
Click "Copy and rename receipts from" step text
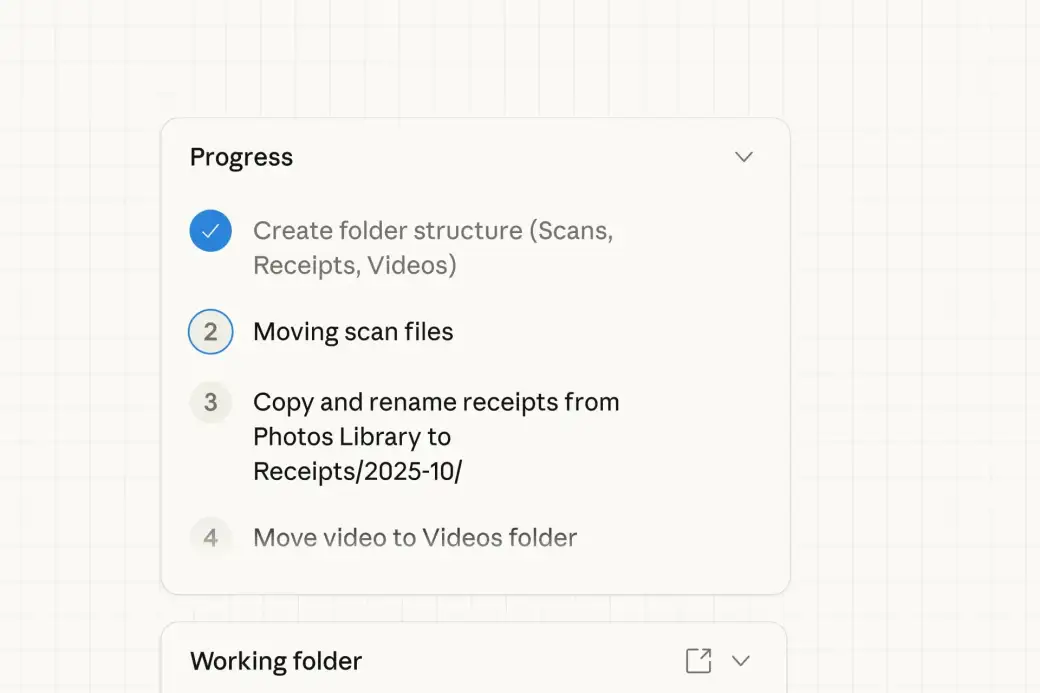[x=436, y=402]
